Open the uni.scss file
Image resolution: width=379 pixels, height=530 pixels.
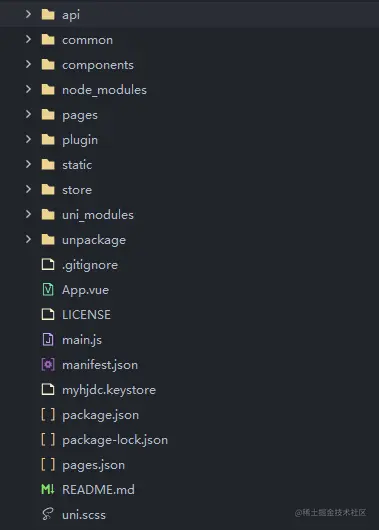tap(84, 515)
